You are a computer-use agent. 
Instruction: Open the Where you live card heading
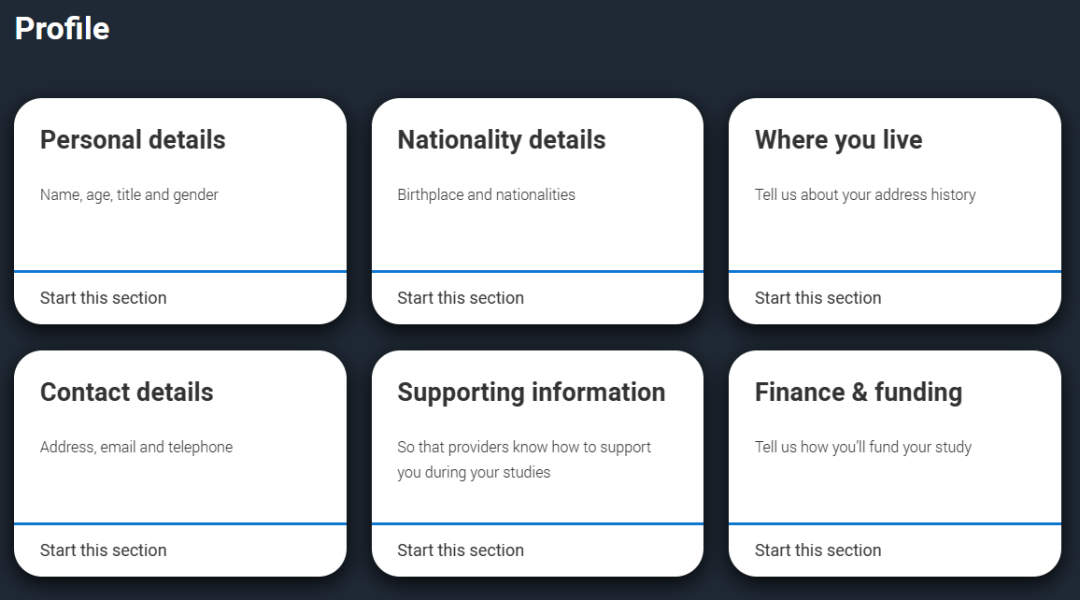838,140
